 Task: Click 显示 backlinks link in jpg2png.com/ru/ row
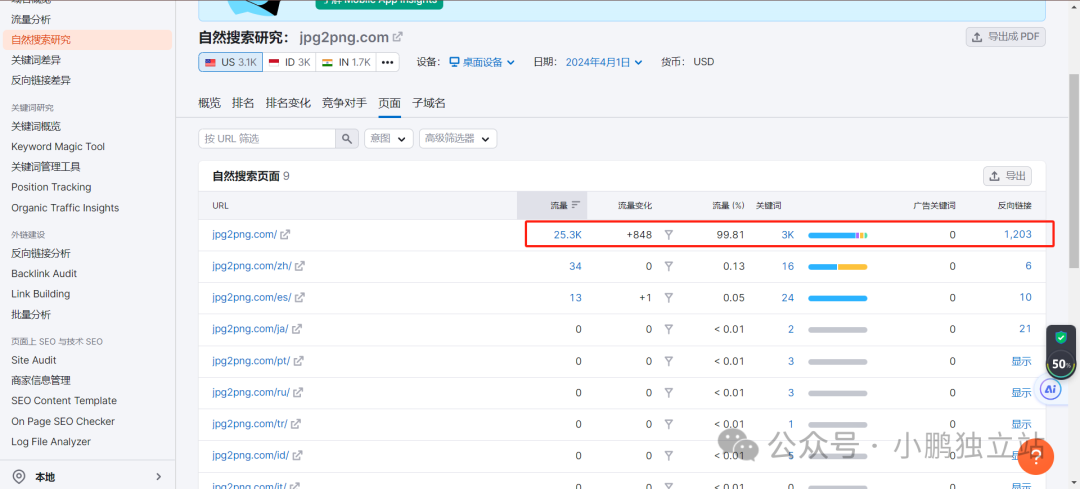coord(1021,393)
